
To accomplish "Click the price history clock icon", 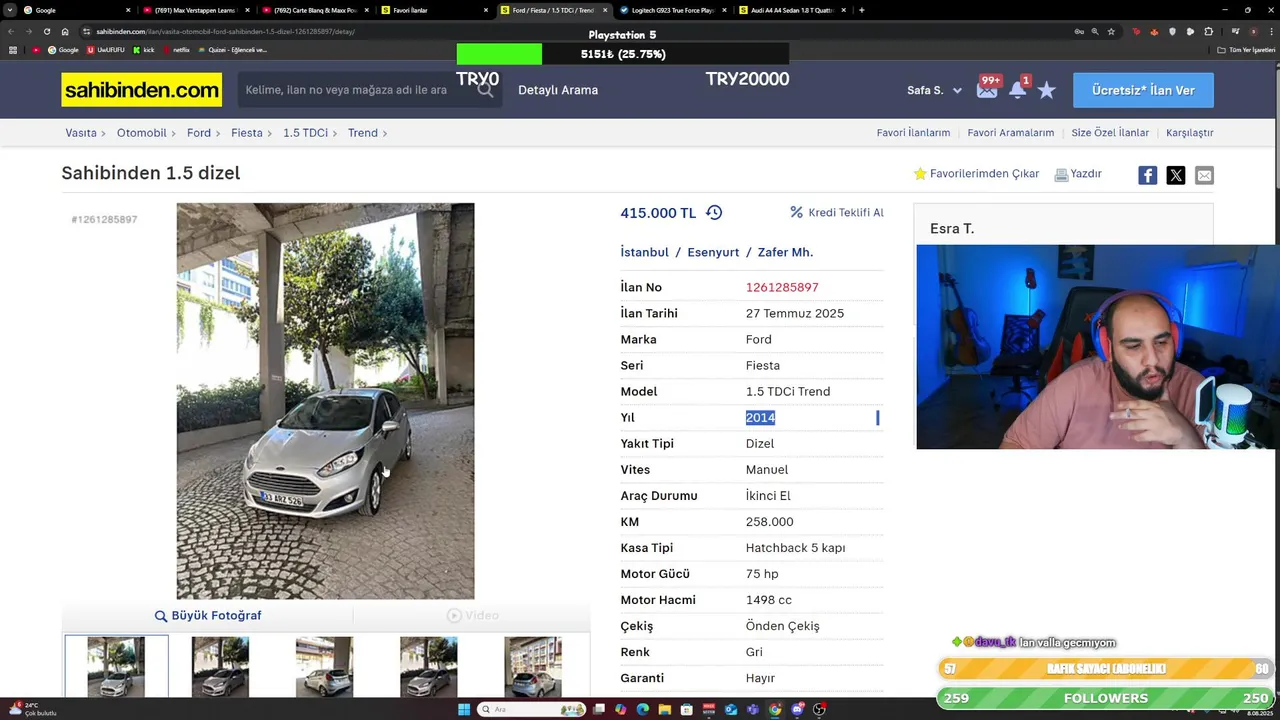I will (x=714, y=212).
